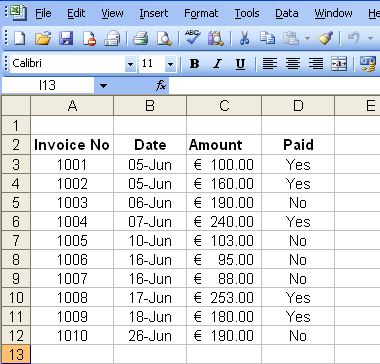Image resolution: width=380 pixels, height=364 pixels.
Task: Click the Undo arrow icon
Action: click(353, 39)
